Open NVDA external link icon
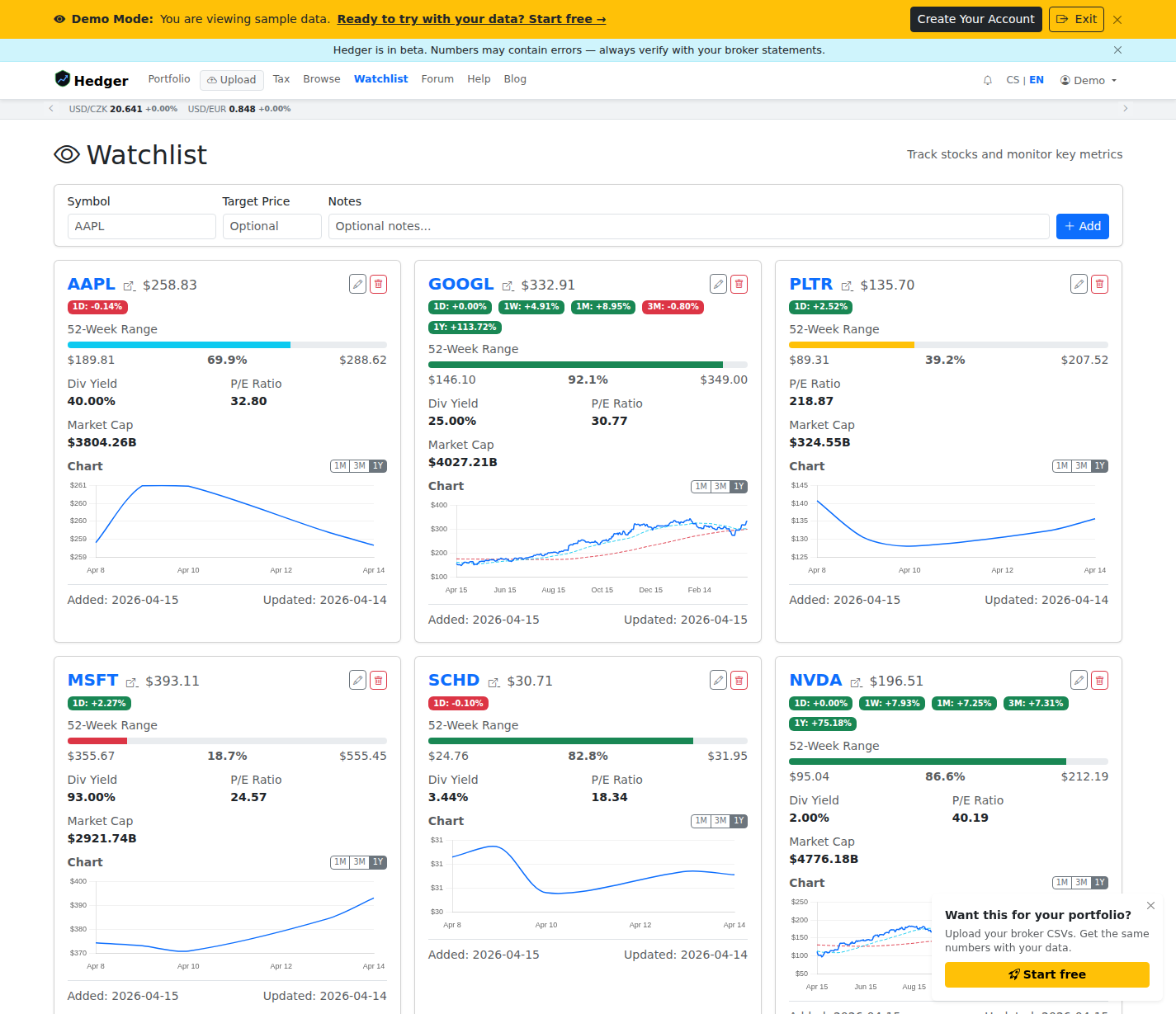 [856, 682]
